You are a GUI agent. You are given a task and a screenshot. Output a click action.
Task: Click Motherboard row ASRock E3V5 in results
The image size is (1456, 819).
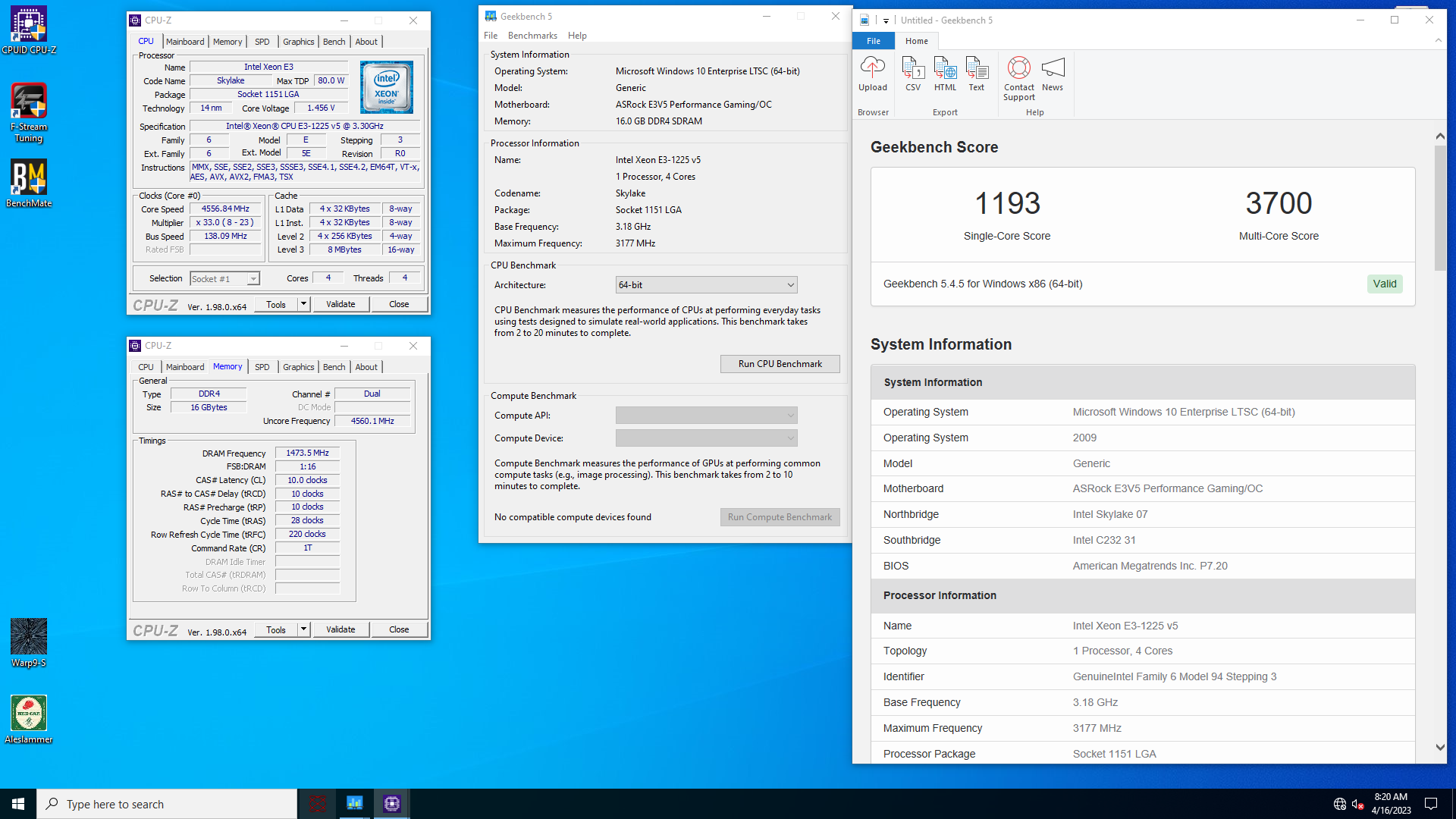[x=1143, y=489]
